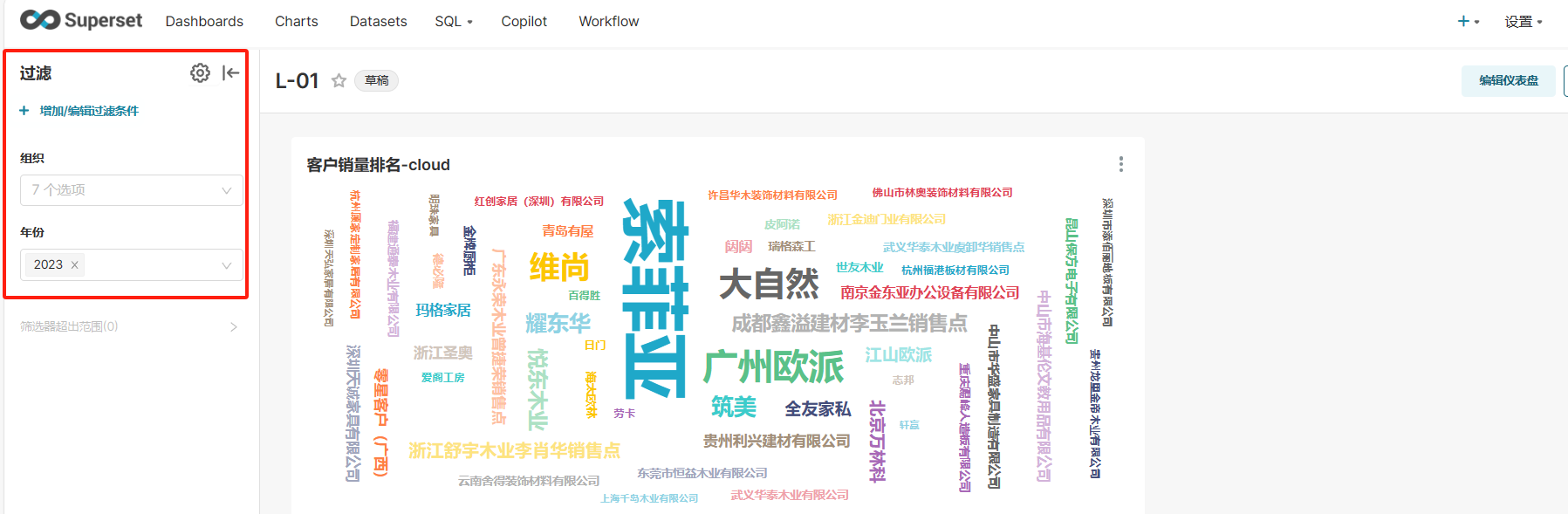Navigate to Datasets

(379, 21)
